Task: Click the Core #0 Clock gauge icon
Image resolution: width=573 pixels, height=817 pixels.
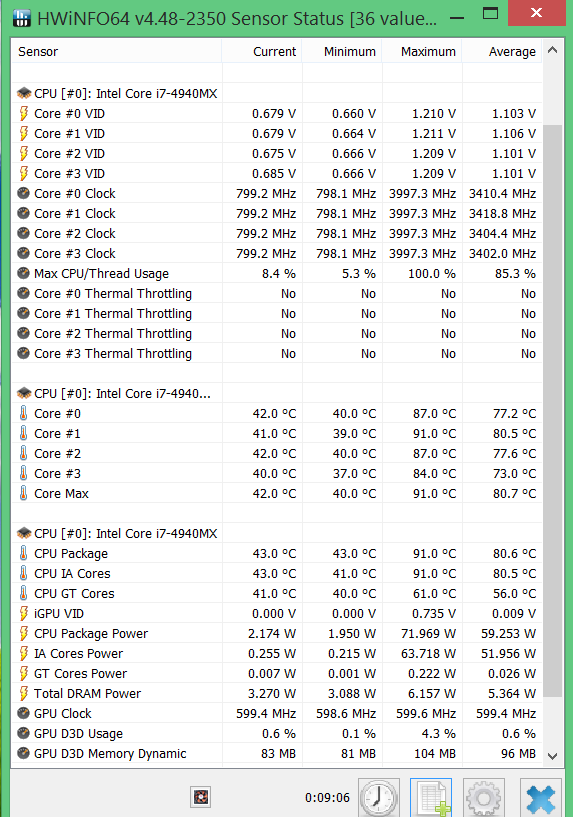Action: pyautogui.click(x=23, y=193)
